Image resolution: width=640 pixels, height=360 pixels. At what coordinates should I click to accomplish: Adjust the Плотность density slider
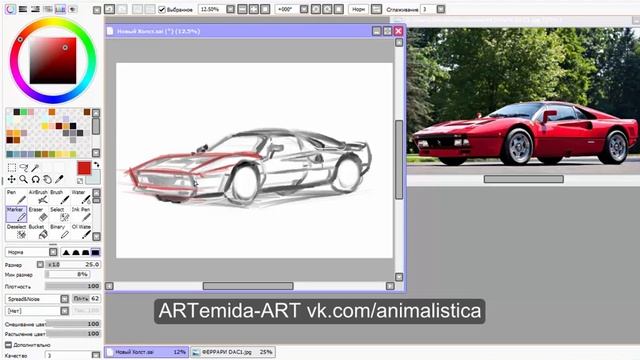[73, 286]
